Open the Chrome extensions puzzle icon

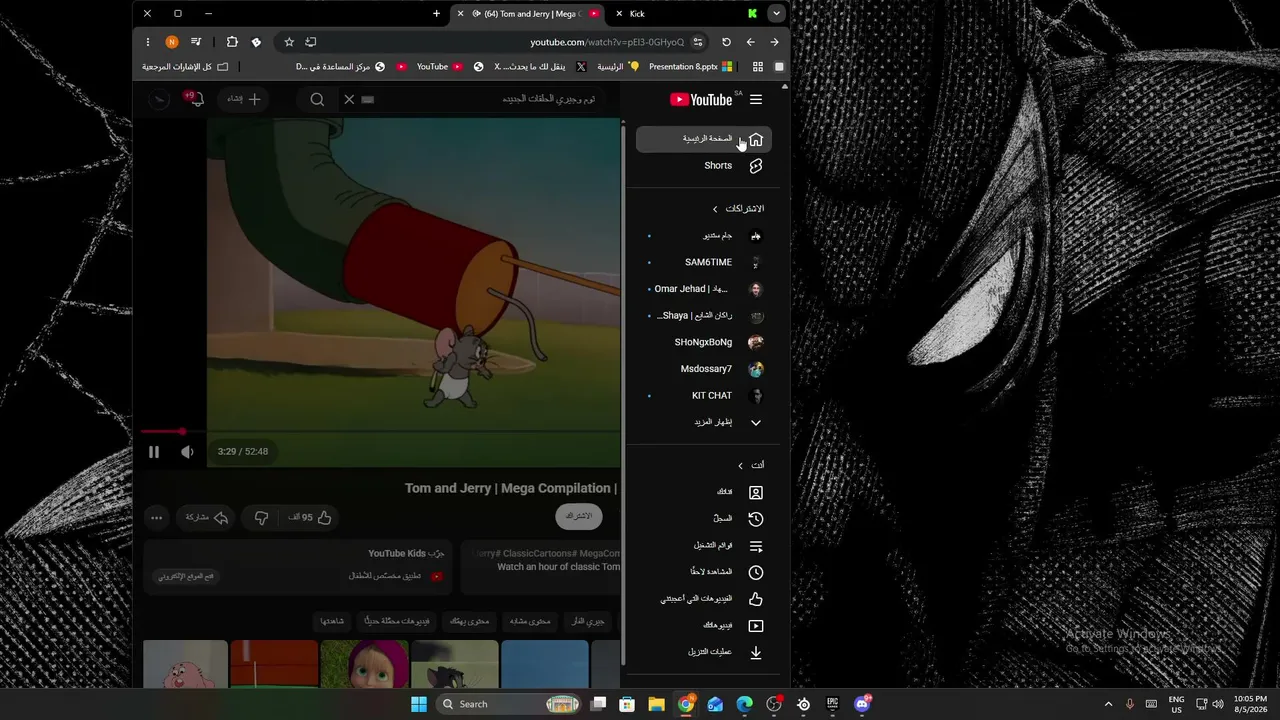[232, 42]
